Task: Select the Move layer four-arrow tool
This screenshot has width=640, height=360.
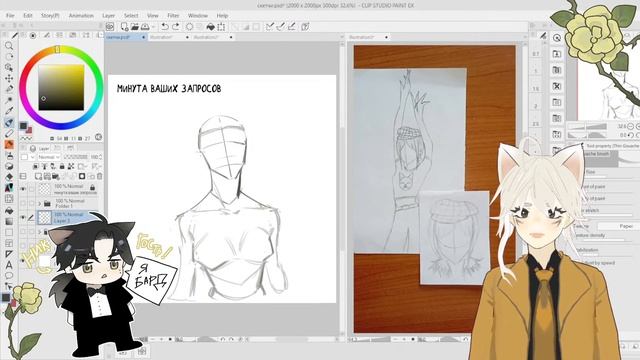Action: 9,78
